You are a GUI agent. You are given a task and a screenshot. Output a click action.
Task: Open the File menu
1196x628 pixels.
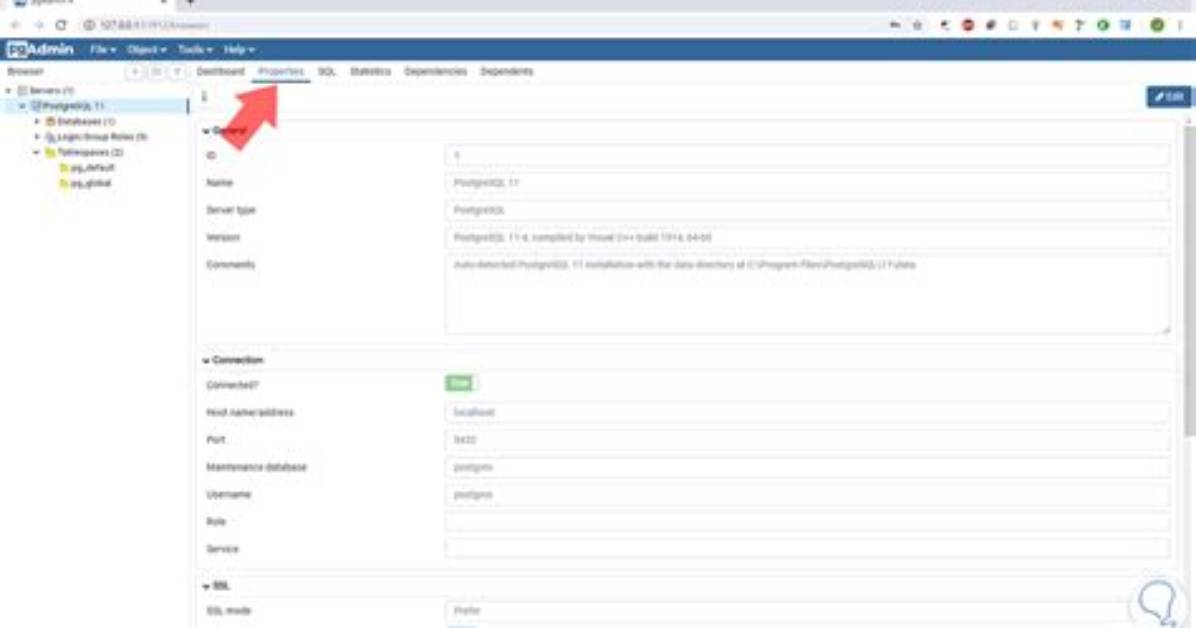click(103, 50)
